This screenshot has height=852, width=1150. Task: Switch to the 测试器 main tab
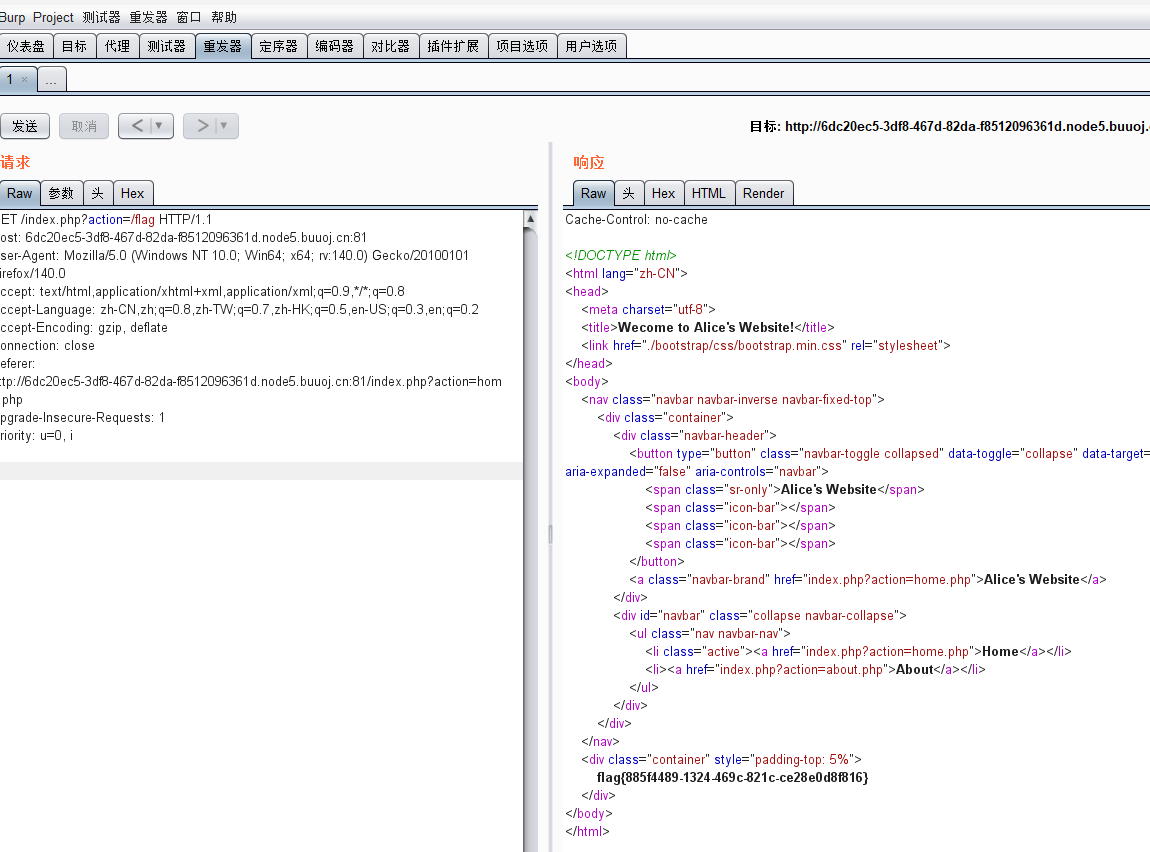click(166, 46)
